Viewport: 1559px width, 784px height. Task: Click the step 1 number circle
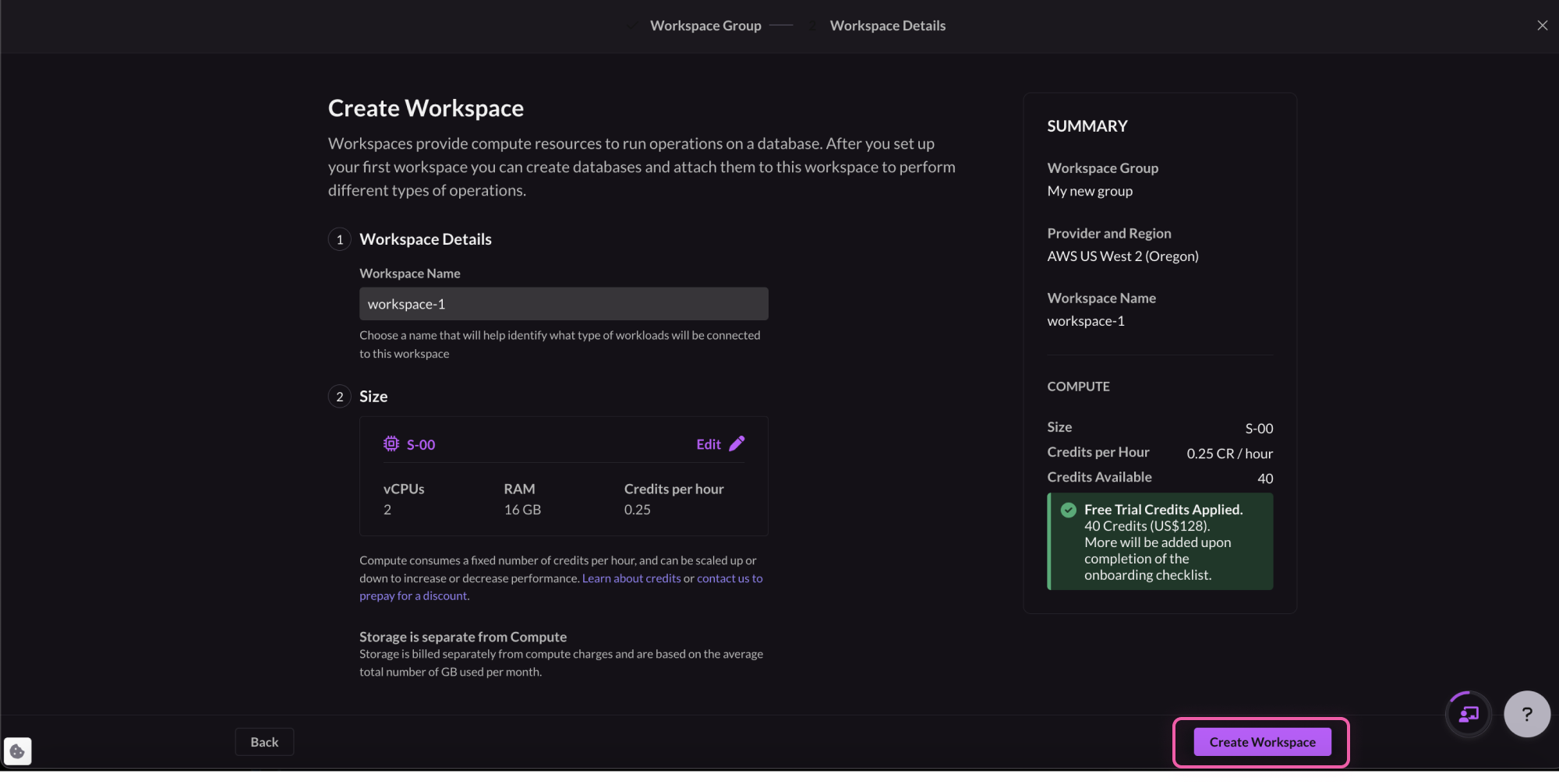[339, 239]
